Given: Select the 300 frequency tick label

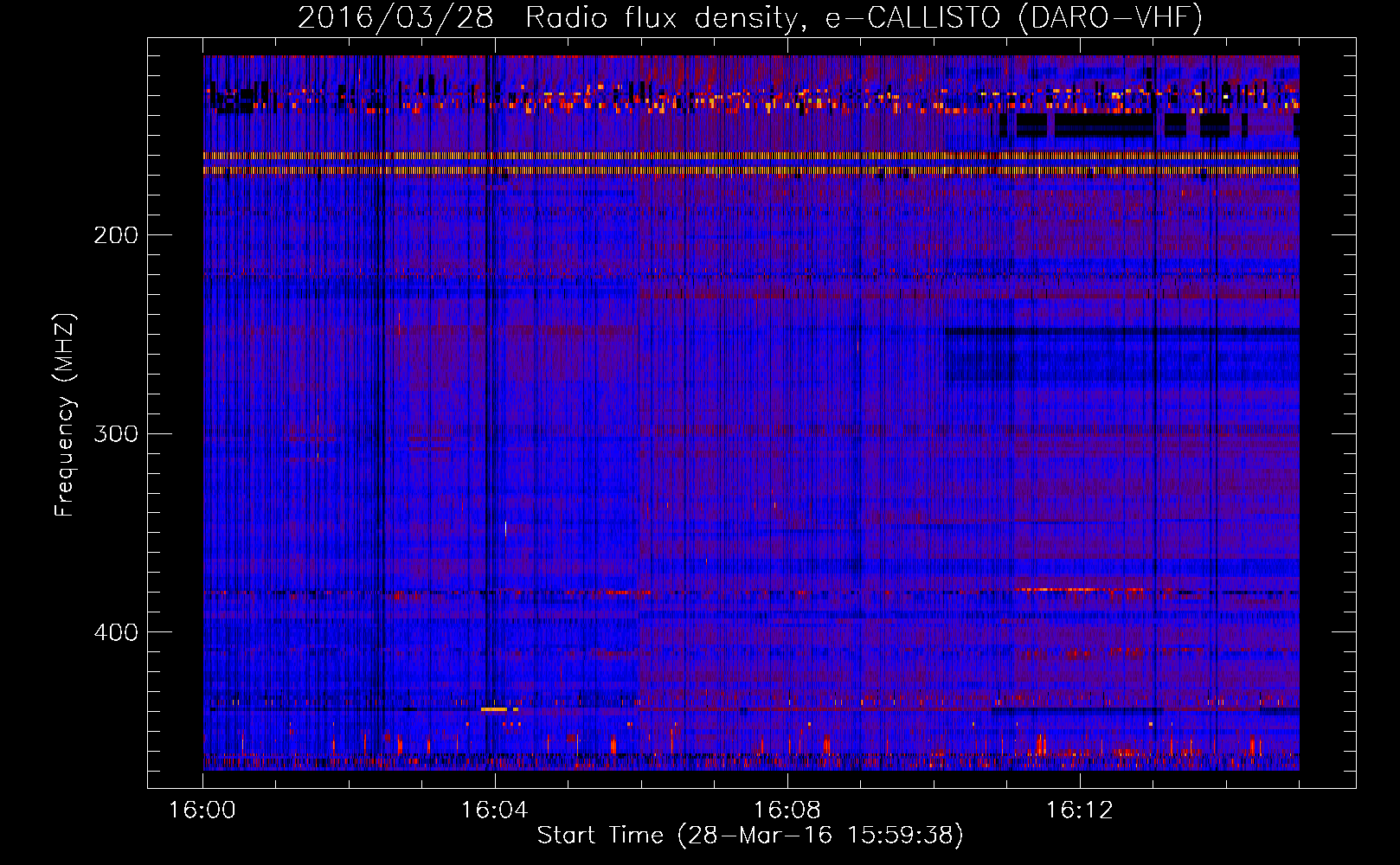Looking at the screenshot, I should (116, 433).
